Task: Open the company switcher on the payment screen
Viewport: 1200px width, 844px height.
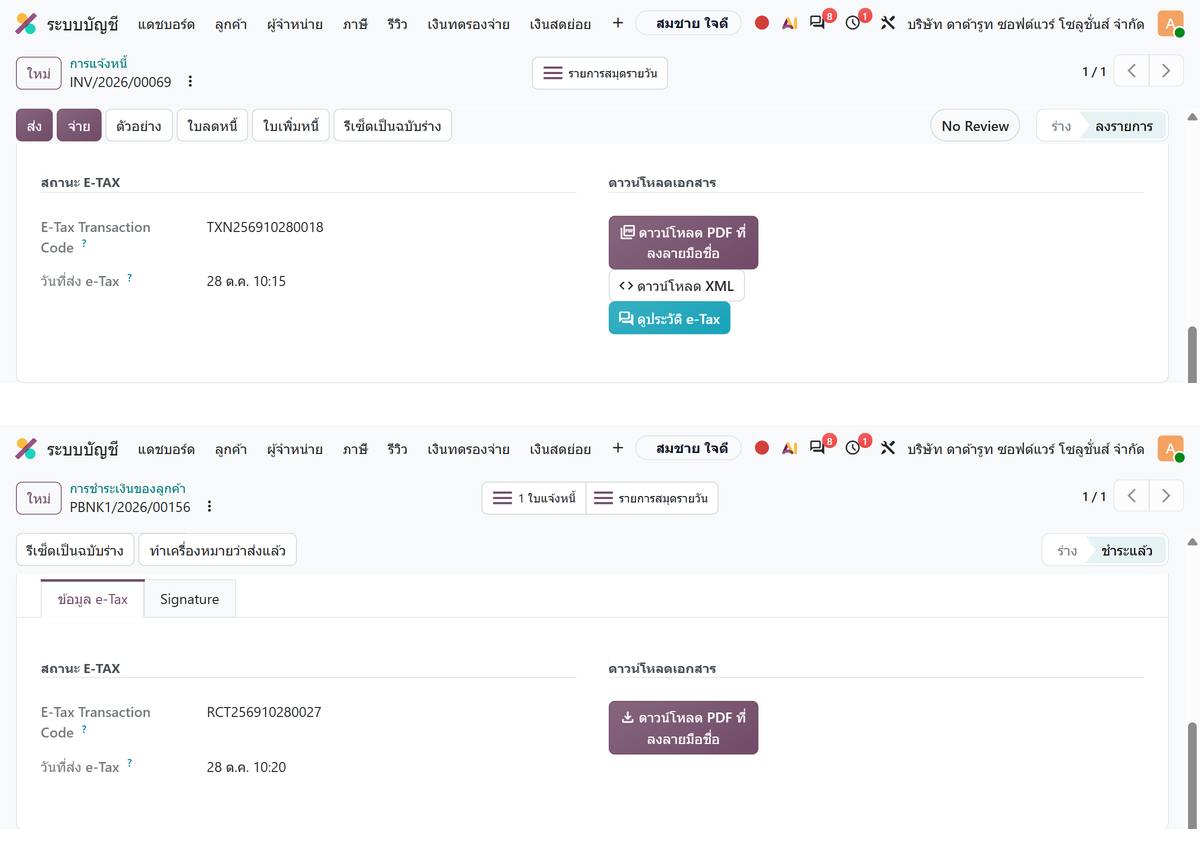Action: [1026, 448]
